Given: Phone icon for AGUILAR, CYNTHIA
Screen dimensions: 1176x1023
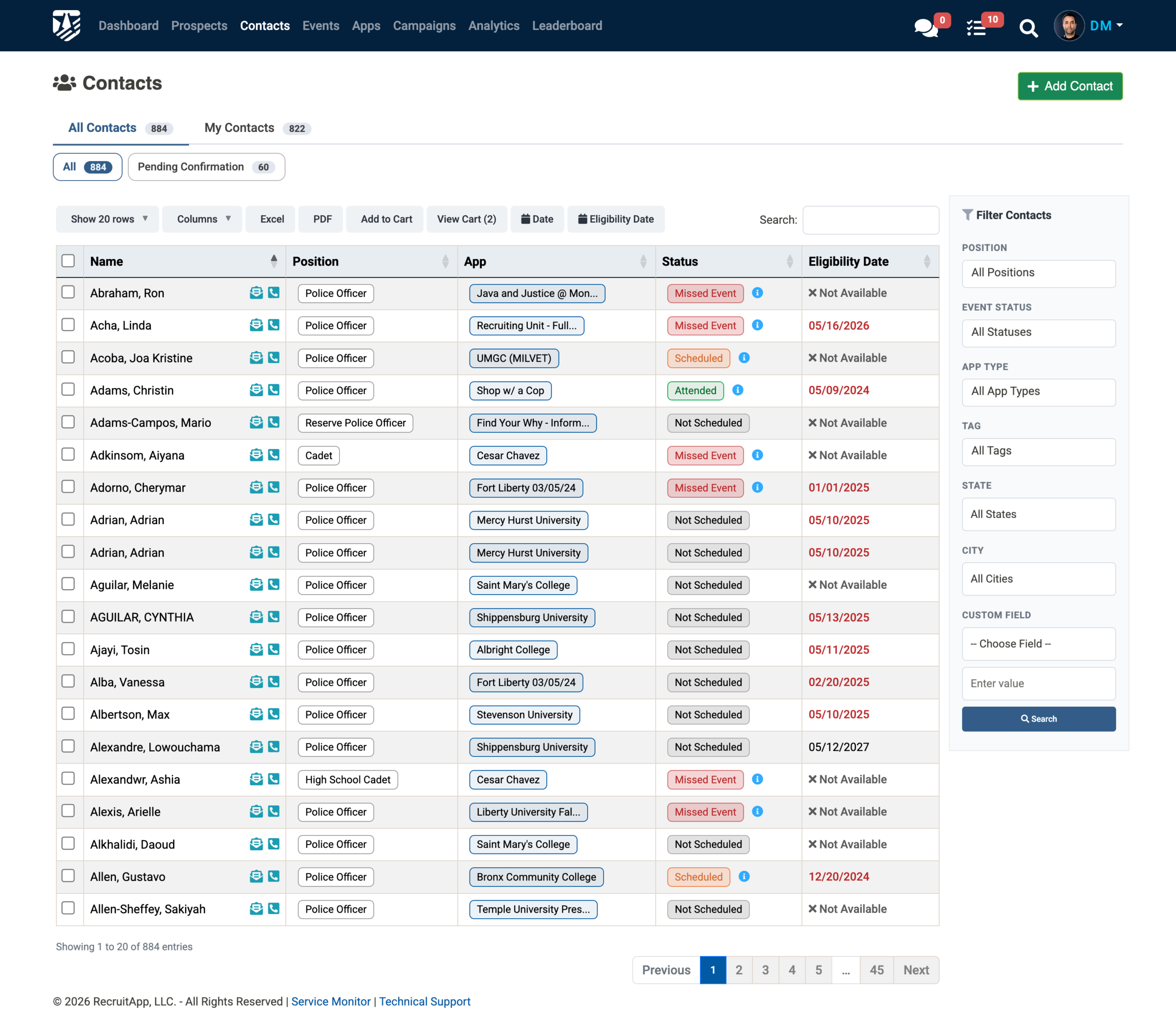Looking at the screenshot, I should coord(274,617).
